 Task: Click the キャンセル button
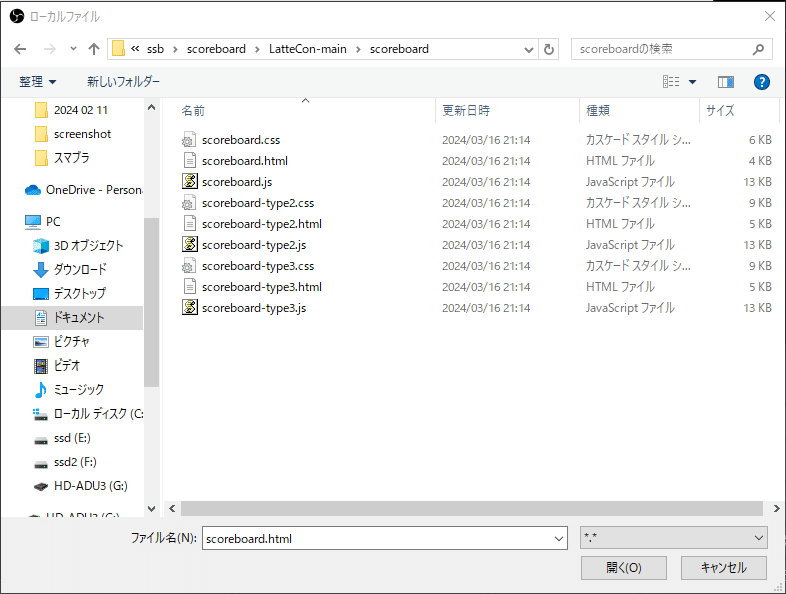pos(724,568)
